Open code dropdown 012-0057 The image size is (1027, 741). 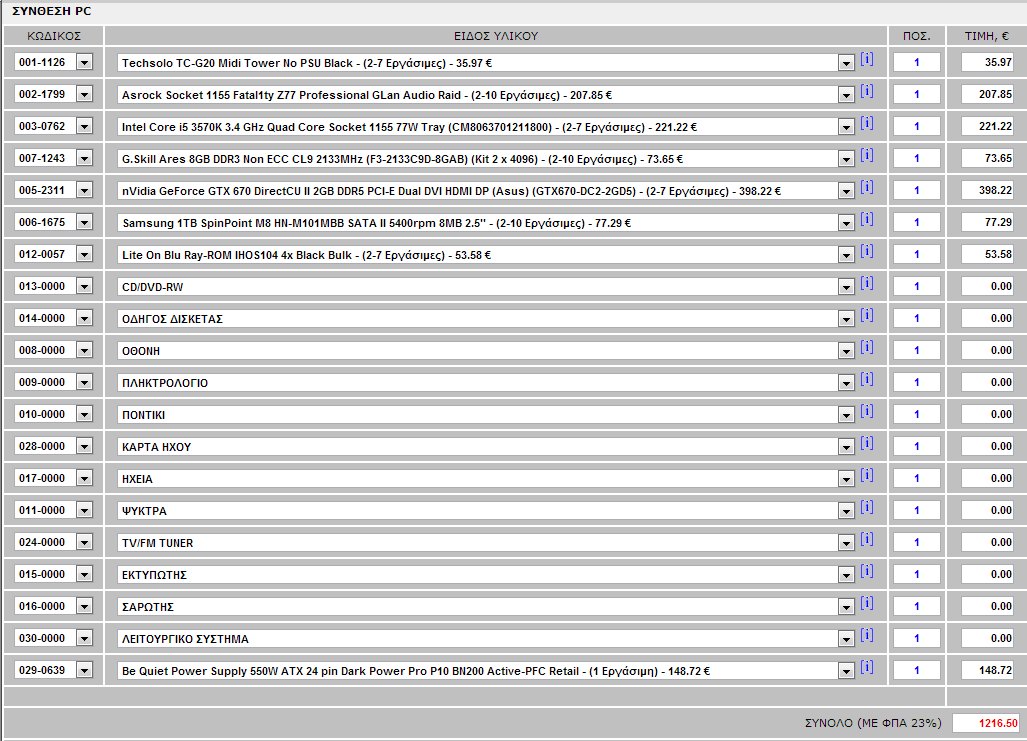point(84,254)
